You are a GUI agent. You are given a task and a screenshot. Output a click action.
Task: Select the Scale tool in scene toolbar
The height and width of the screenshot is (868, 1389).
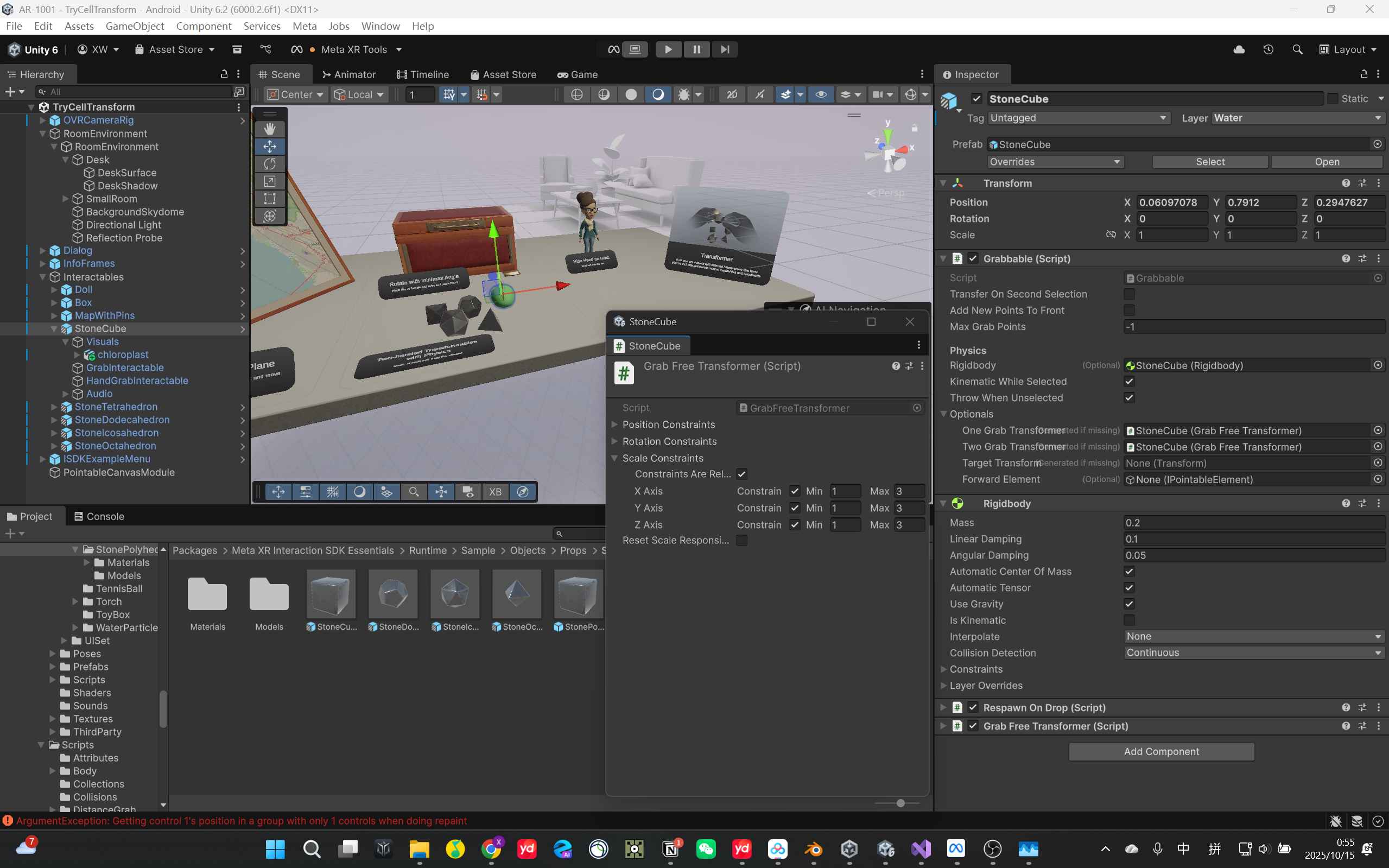[x=269, y=181]
